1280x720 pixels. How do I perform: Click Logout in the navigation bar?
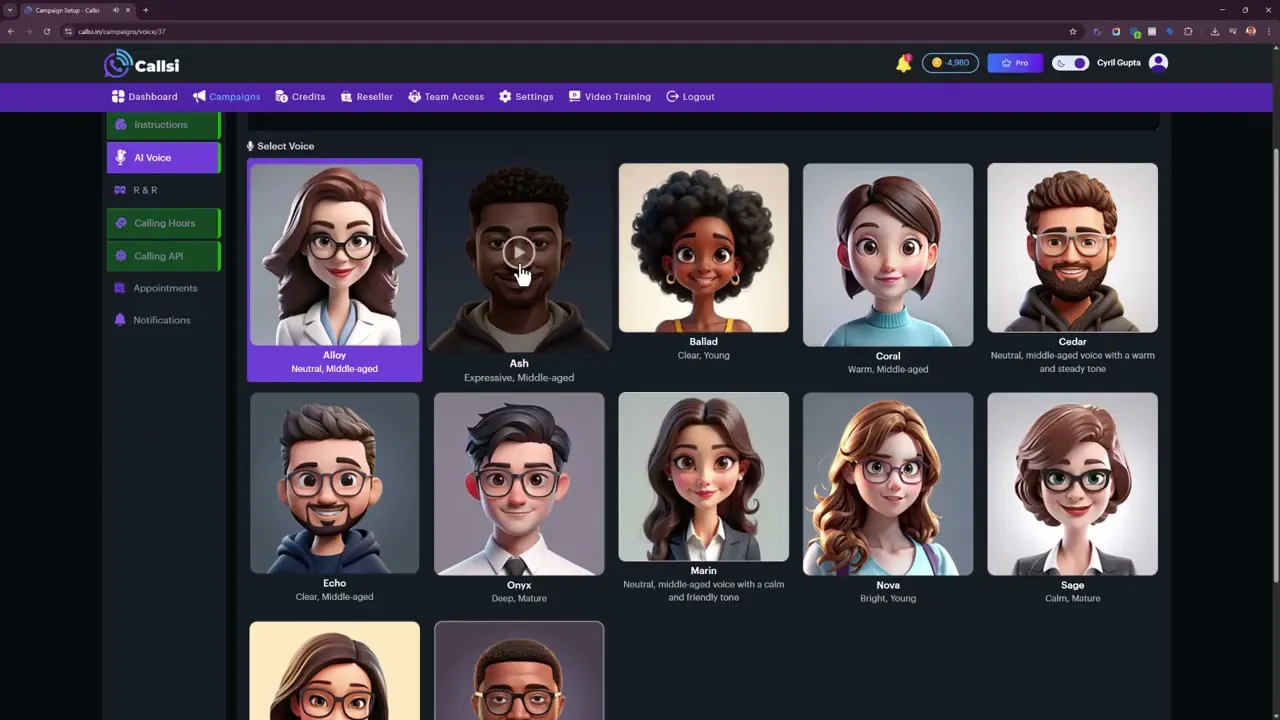690,97
